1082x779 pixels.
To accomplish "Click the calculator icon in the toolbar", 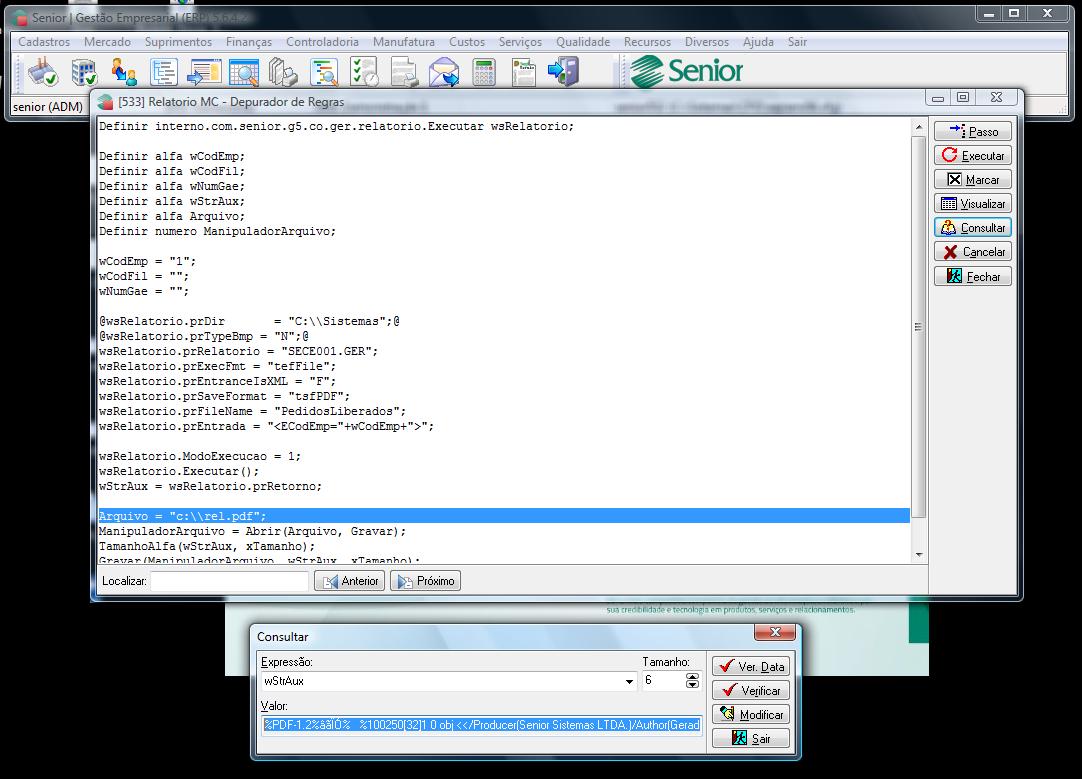I will [x=484, y=73].
